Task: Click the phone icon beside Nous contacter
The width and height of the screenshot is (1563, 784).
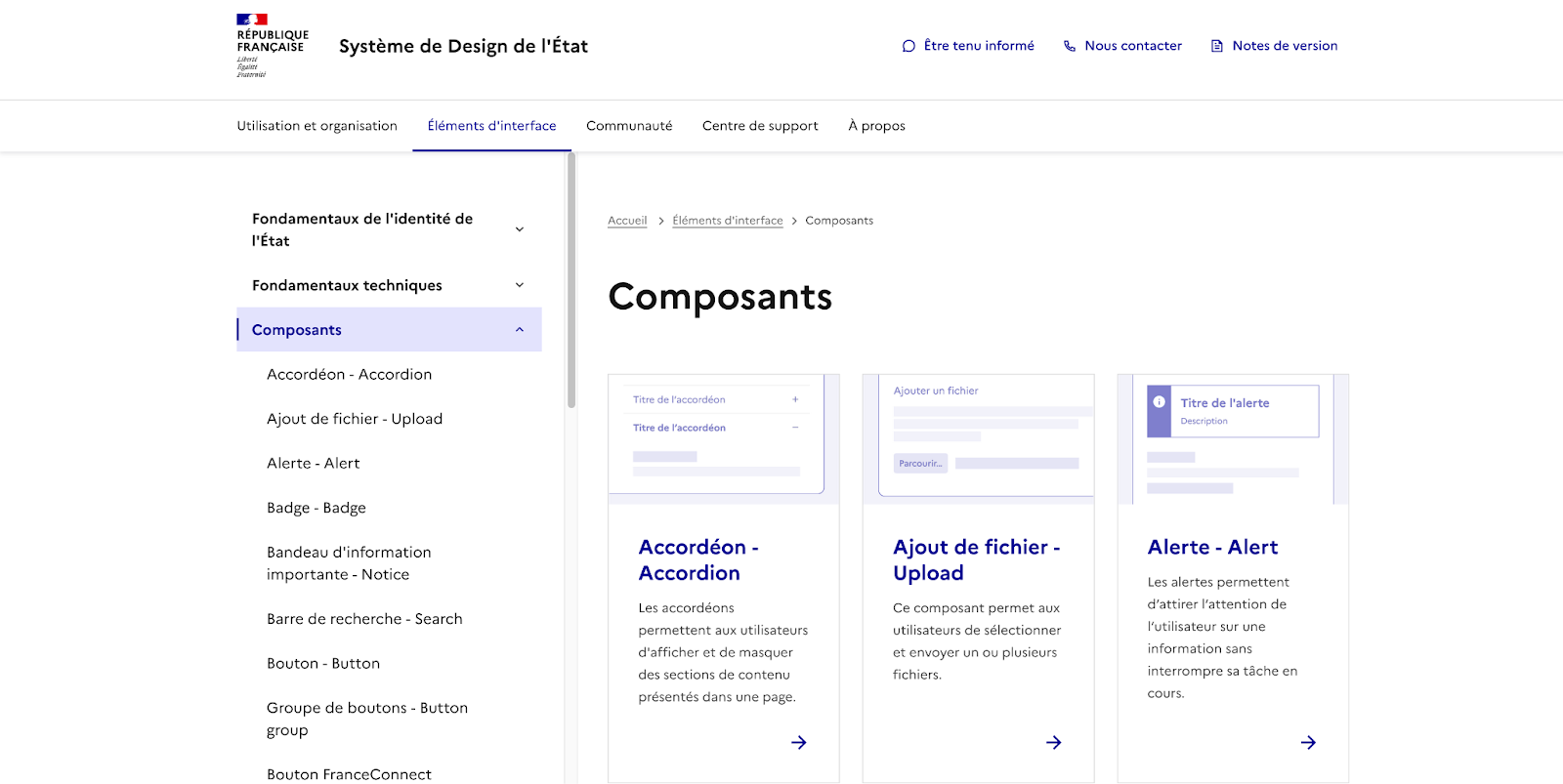Action: coord(1070,46)
